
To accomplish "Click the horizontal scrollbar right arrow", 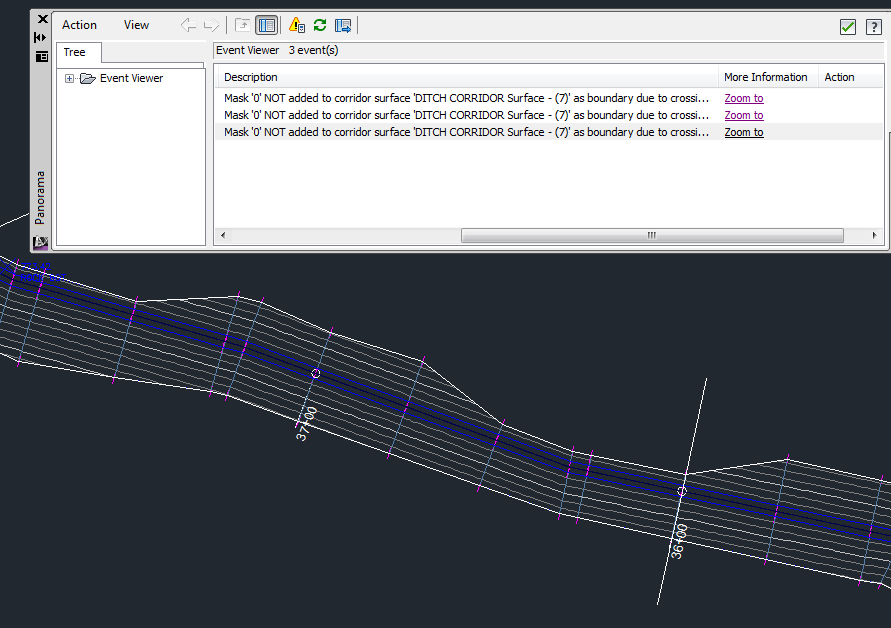I will pyautogui.click(x=877, y=236).
